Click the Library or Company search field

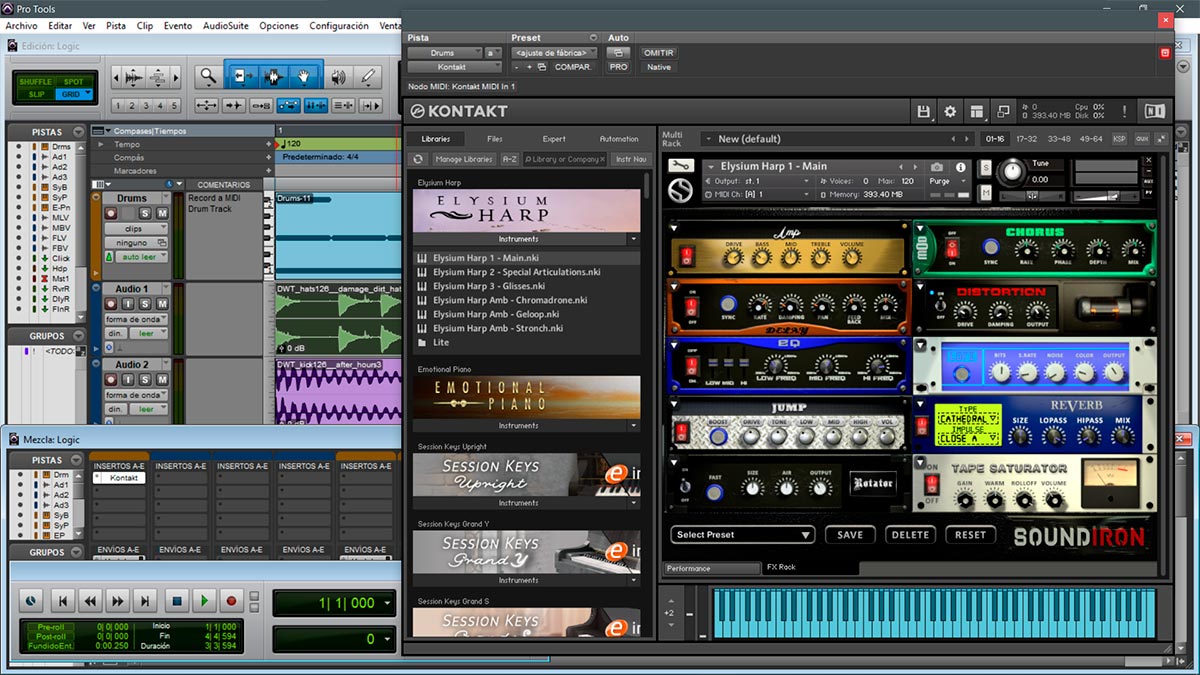566,159
